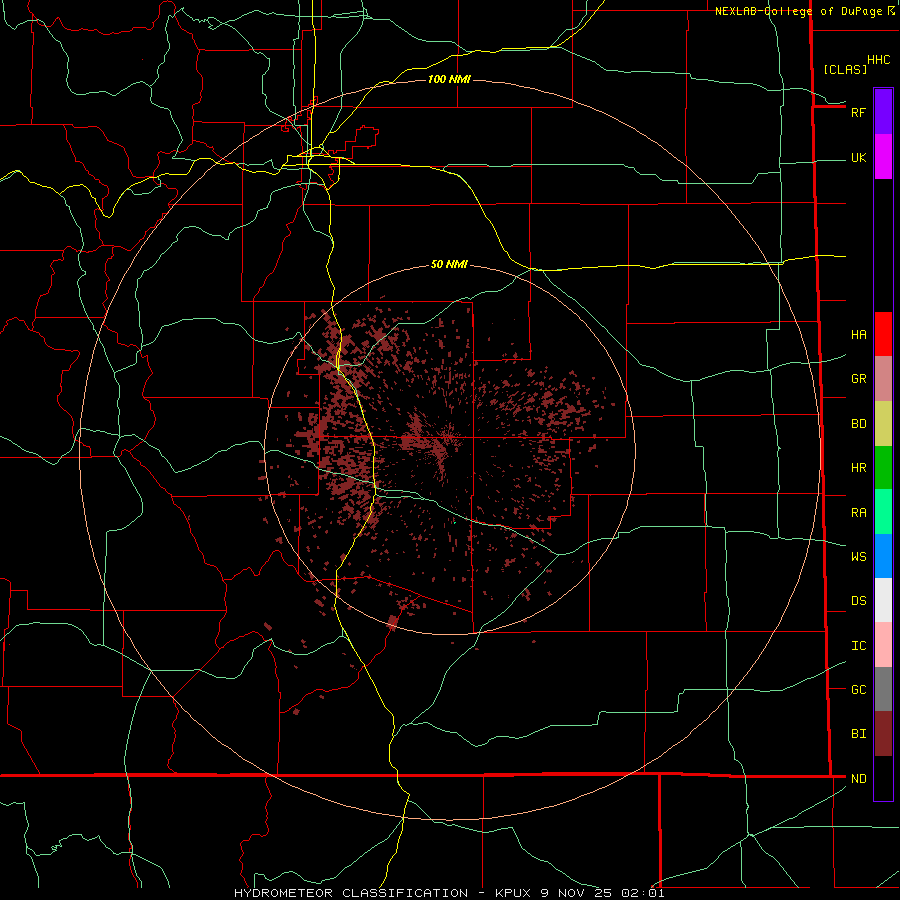Click the HHC product label
This screenshot has height=900, width=900.
point(878,60)
